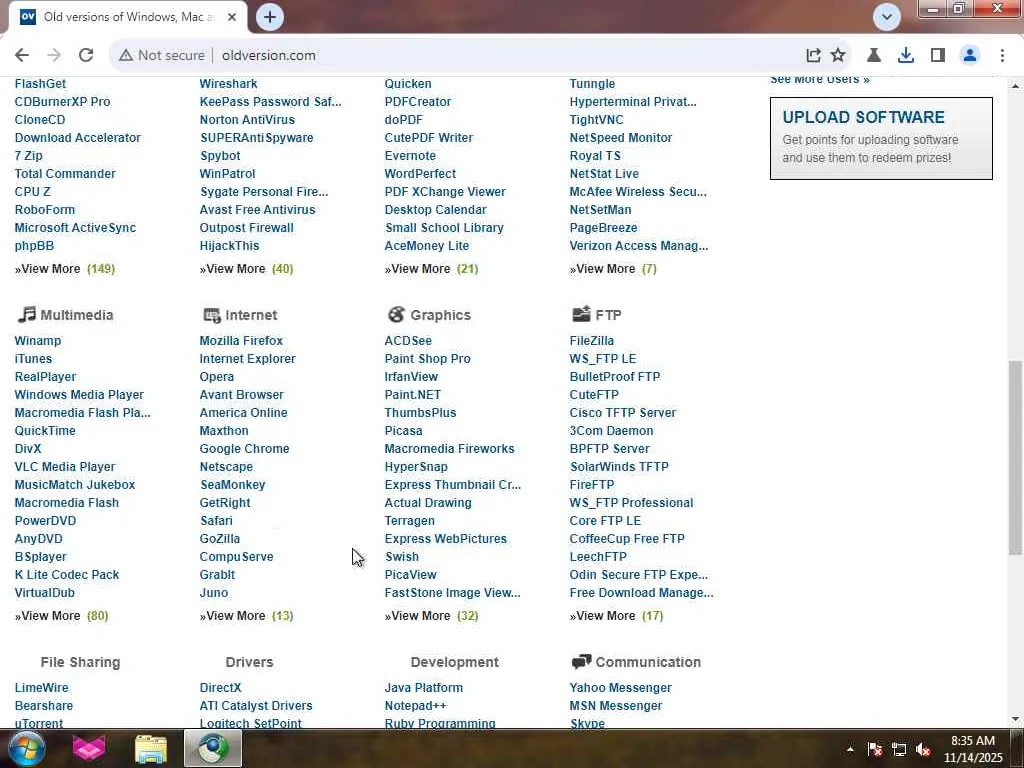Open the VLC Media Player link
This screenshot has width=1024, height=768.
tap(65, 467)
